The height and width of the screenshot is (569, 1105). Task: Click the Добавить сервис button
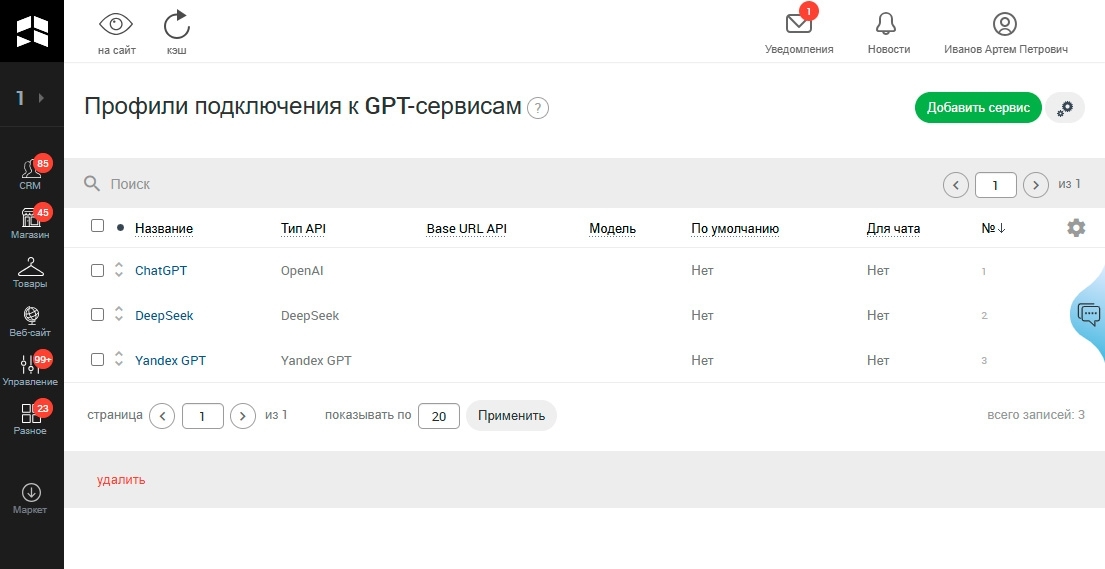pos(977,108)
